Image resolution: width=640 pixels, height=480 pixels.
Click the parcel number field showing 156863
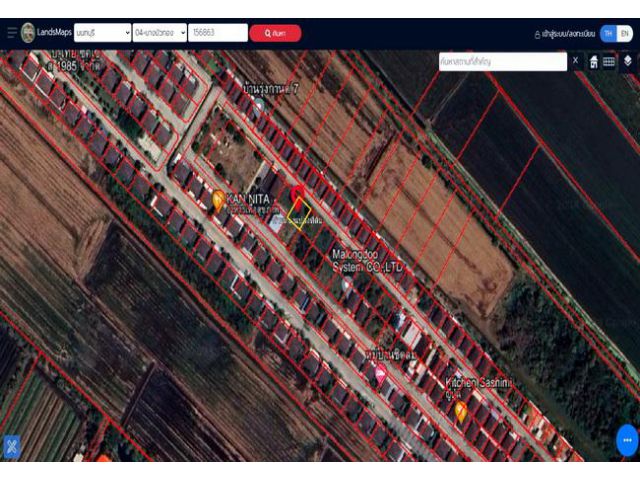tap(217, 33)
